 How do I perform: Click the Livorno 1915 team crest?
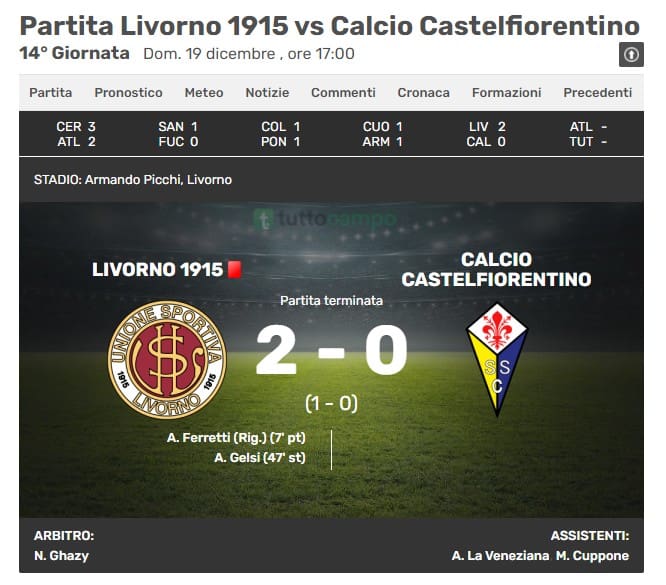click(167, 360)
